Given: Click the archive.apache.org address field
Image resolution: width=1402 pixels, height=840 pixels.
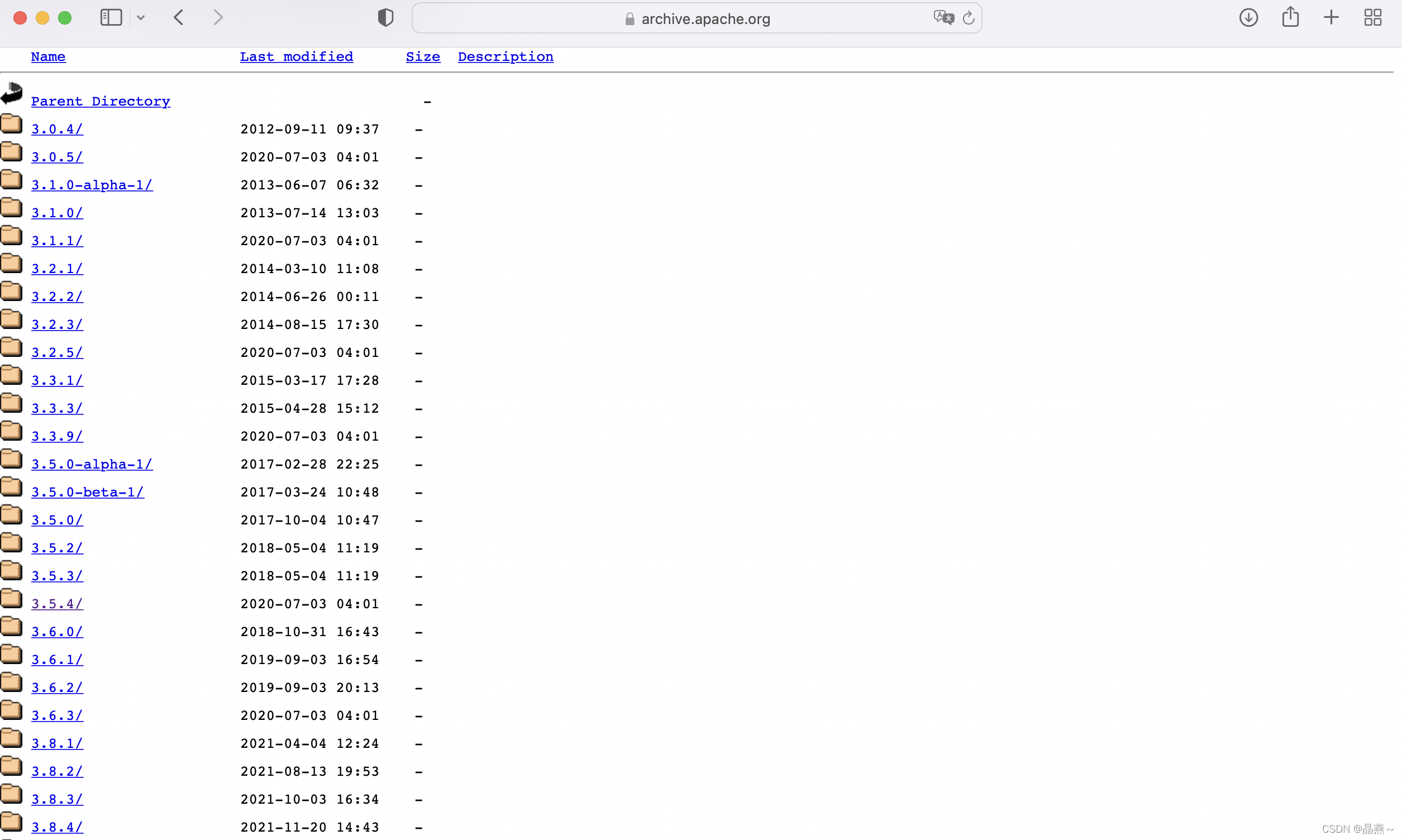Looking at the screenshot, I should click(x=705, y=18).
